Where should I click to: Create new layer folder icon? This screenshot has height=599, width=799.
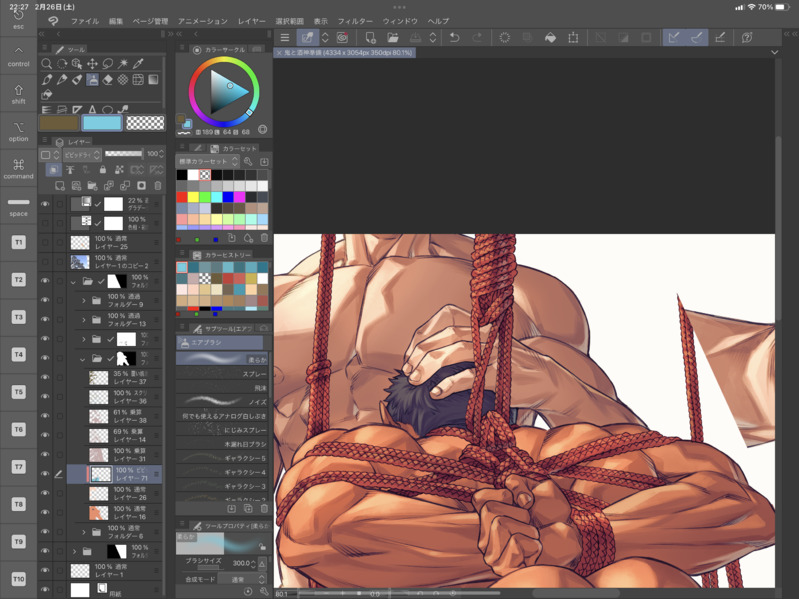(x=92, y=186)
